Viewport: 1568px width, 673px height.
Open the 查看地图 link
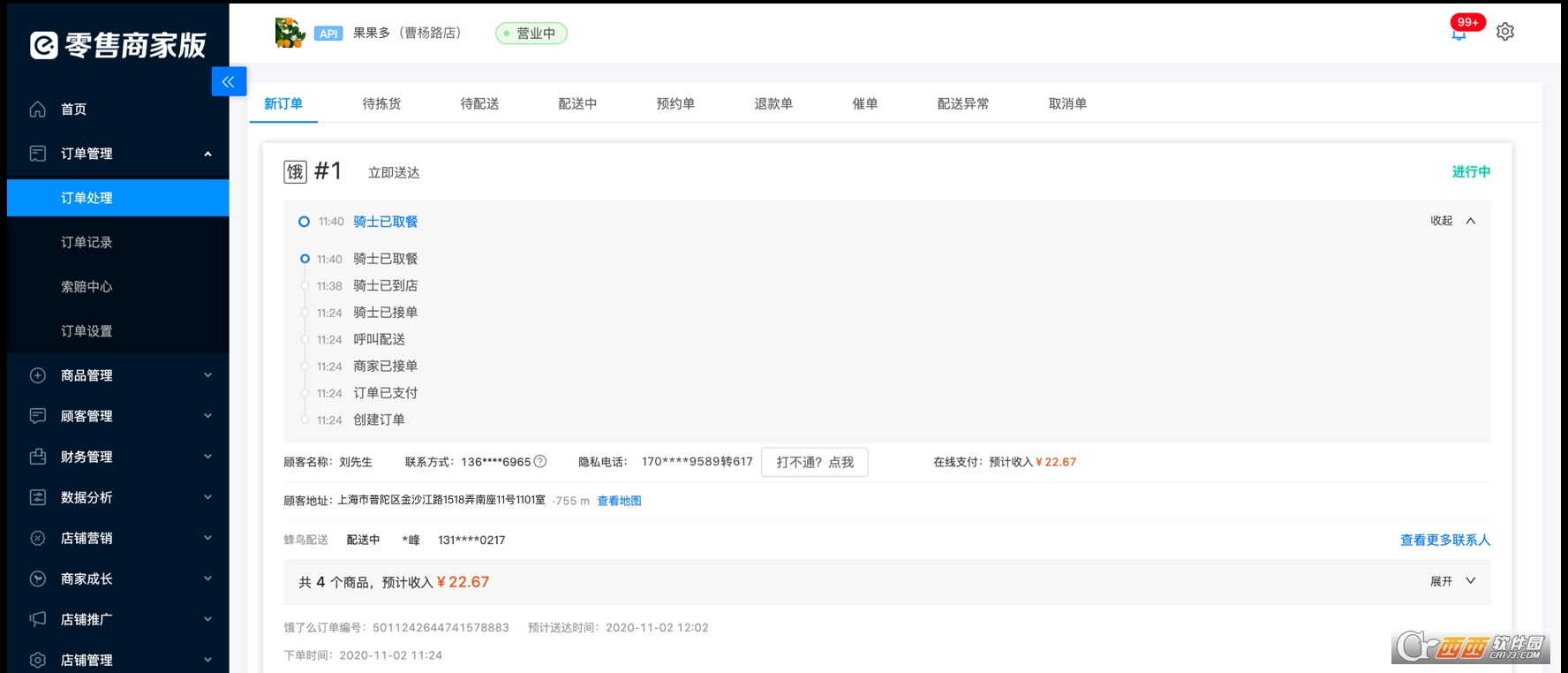(x=620, y=501)
